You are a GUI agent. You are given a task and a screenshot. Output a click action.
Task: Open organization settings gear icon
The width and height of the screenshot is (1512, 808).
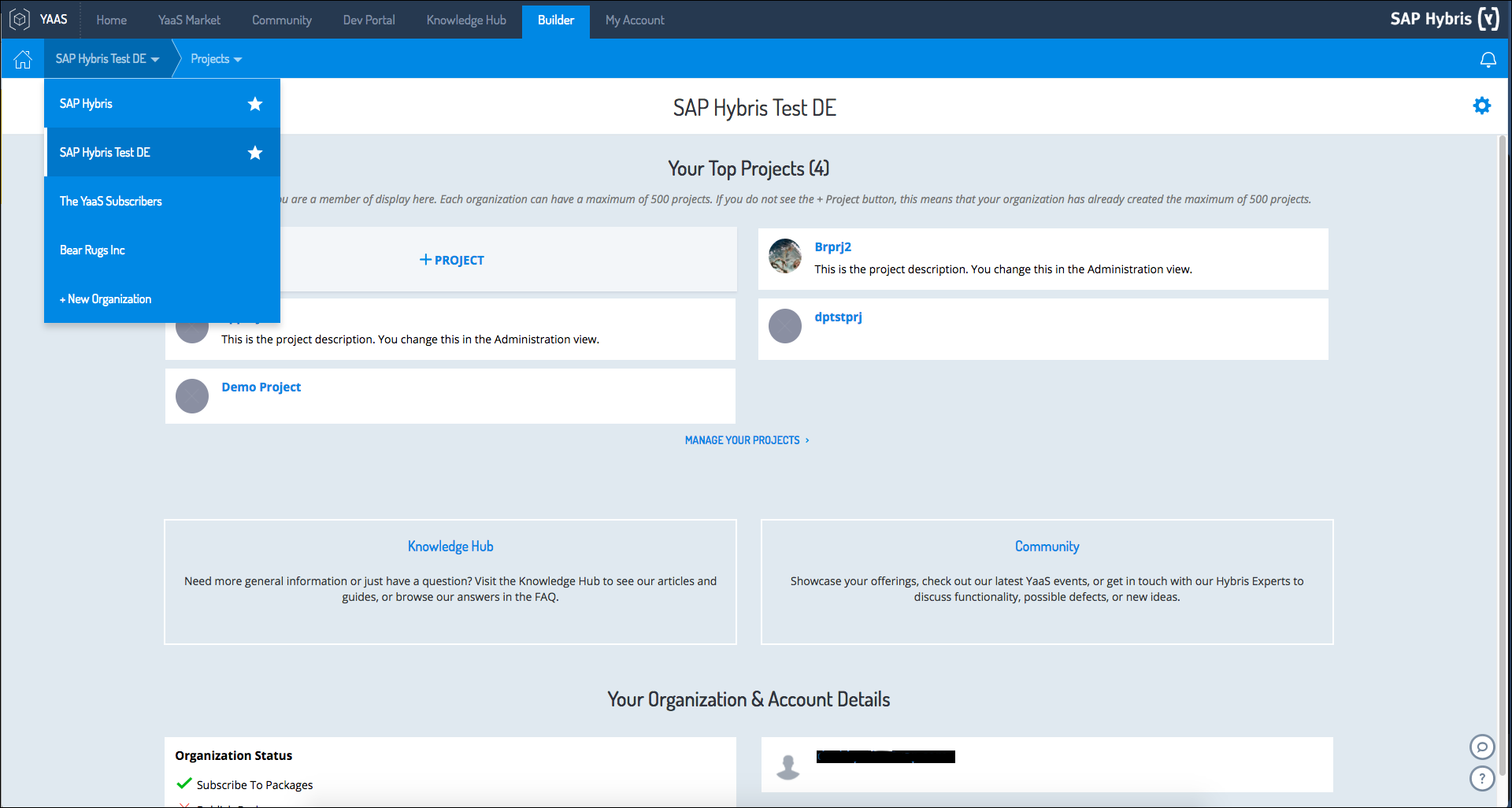coord(1481,106)
